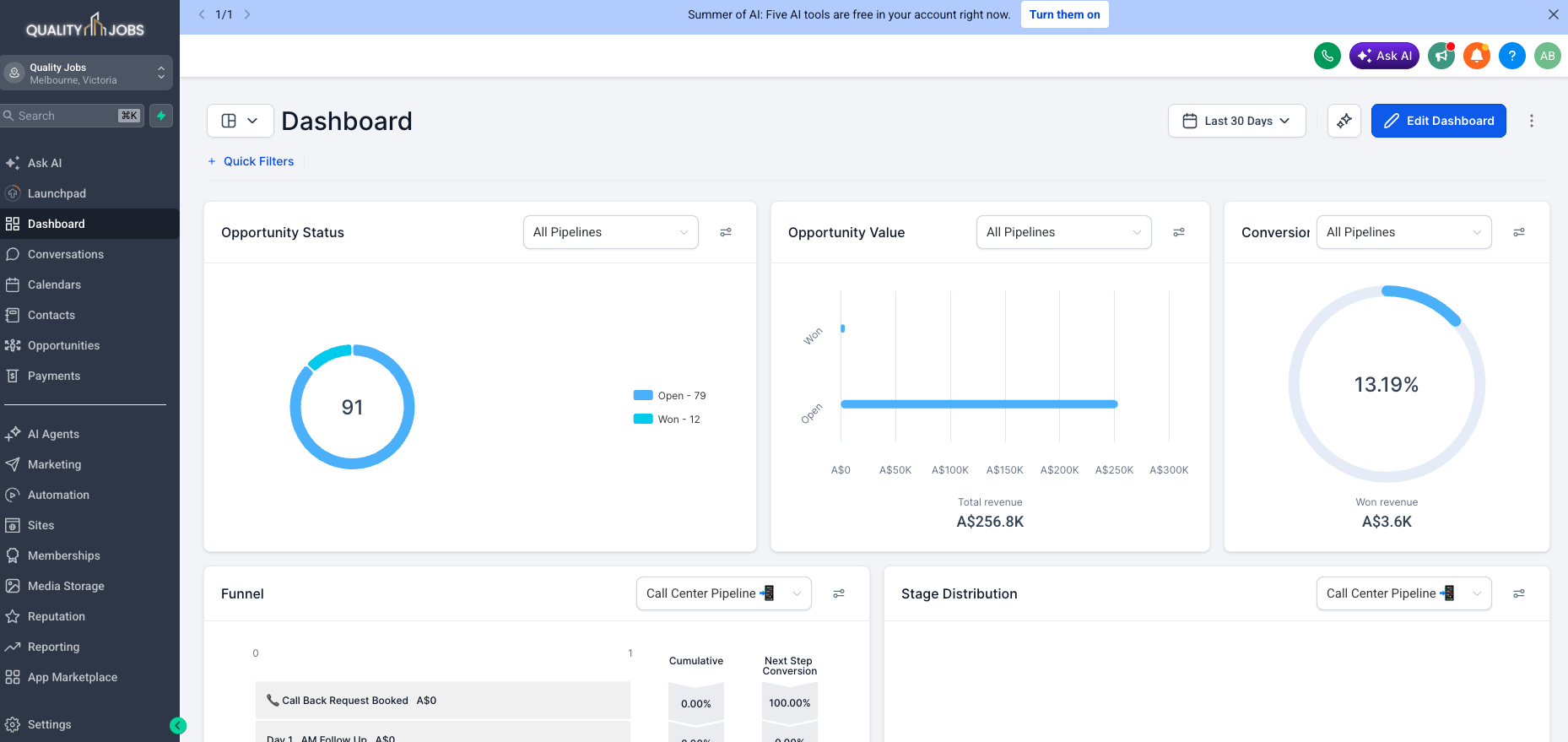Click the green phone dialer icon

pyautogui.click(x=1327, y=56)
